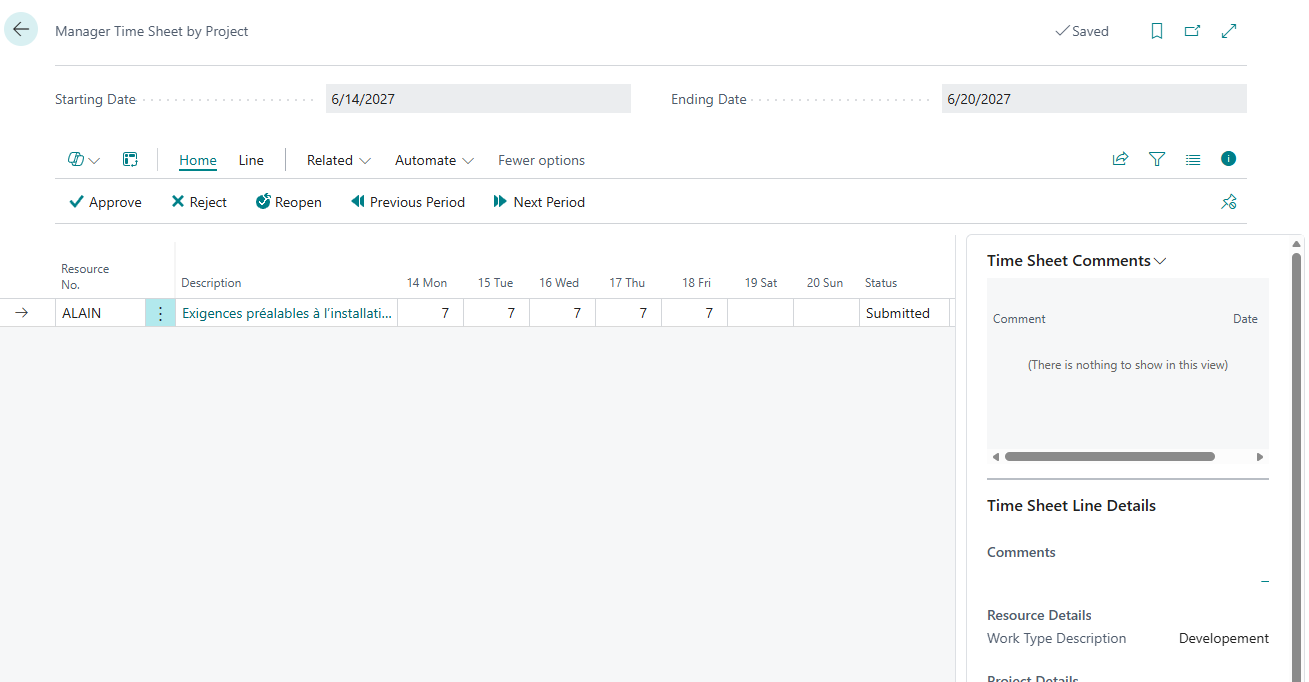Open the Automate menu
1309x682 pixels.
434,160
